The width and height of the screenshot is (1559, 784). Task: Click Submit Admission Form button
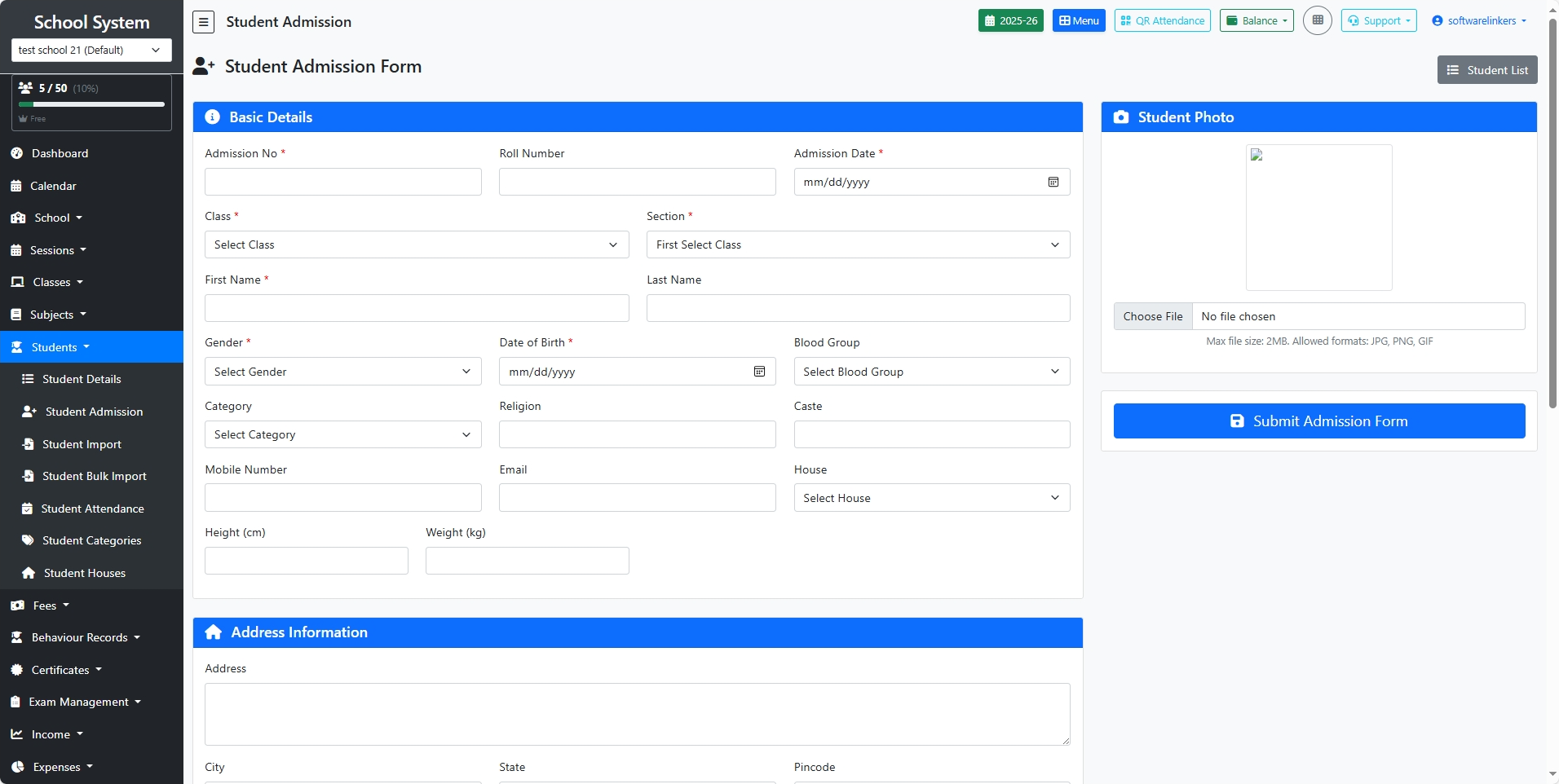coord(1318,421)
